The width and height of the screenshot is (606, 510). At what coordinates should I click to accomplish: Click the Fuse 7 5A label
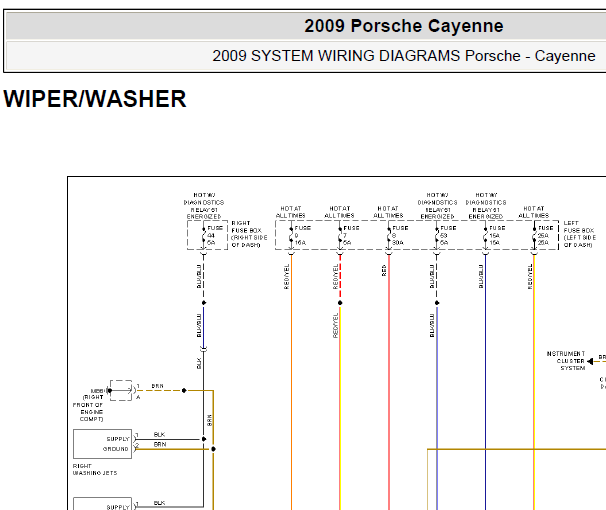351,235
